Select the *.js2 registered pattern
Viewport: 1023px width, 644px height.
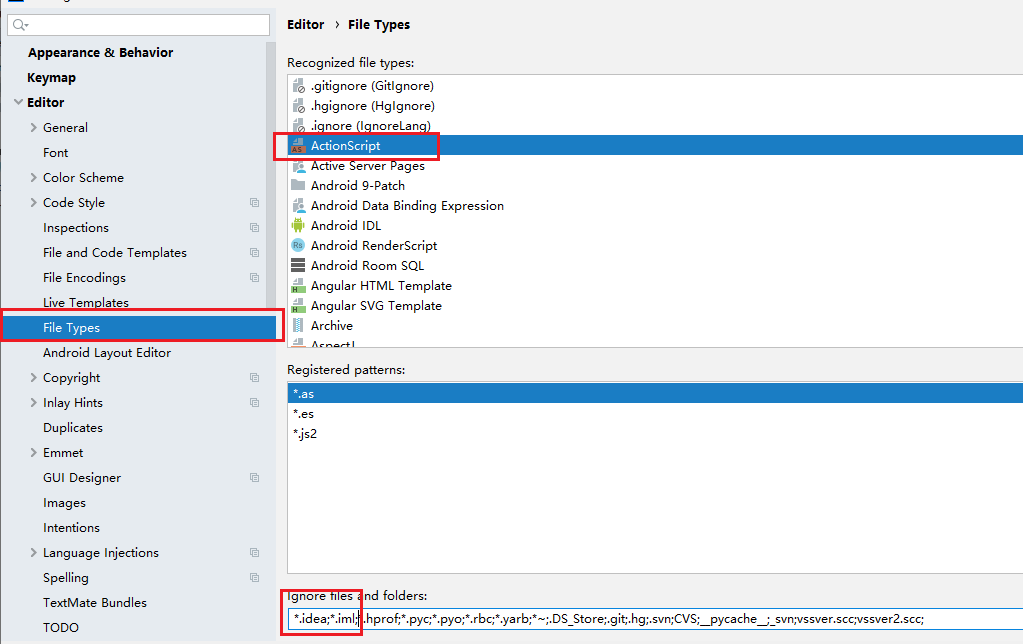[x=655, y=433]
